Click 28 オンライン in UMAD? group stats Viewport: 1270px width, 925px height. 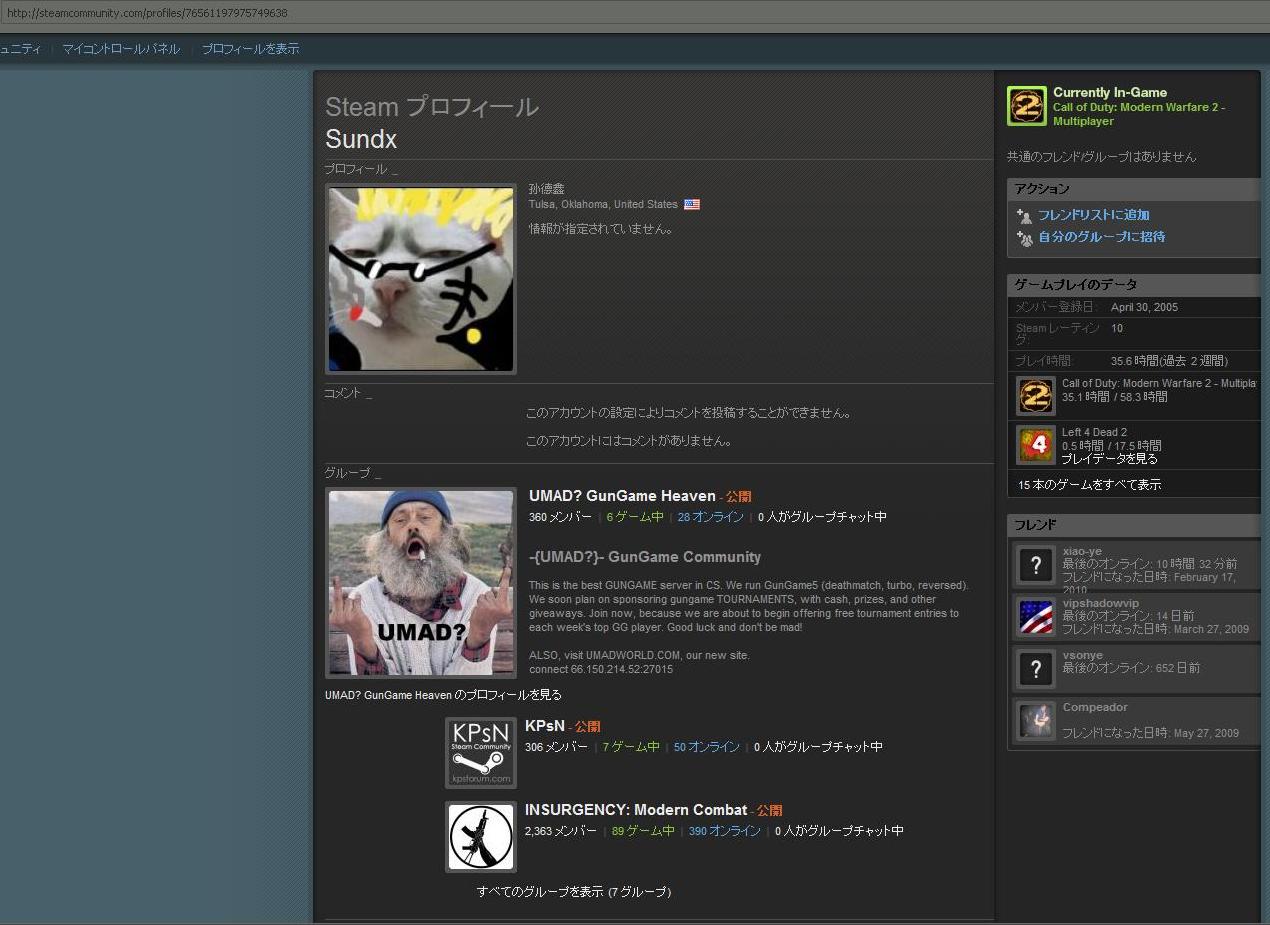(x=711, y=517)
